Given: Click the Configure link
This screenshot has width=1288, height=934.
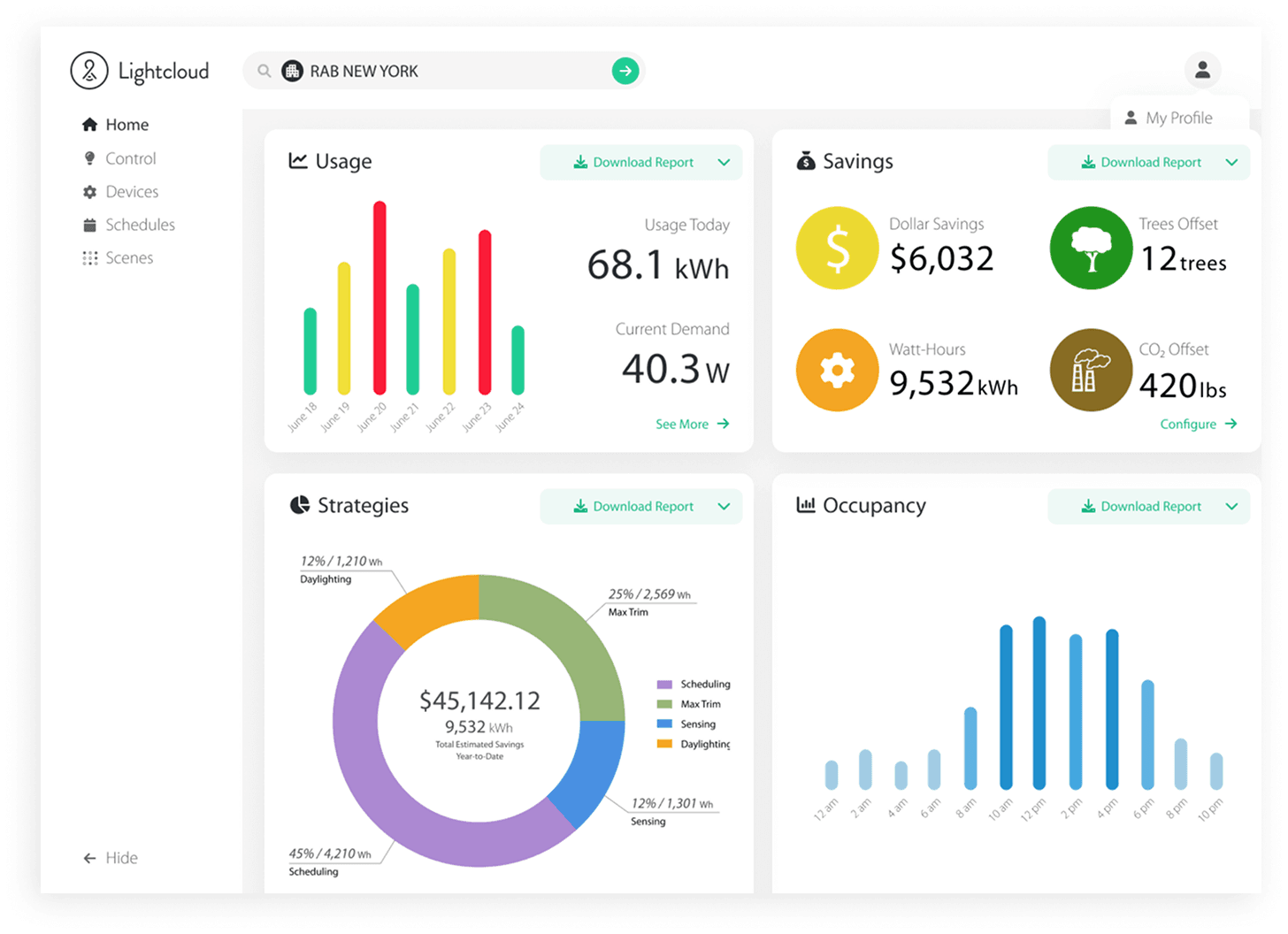Looking at the screenshot, I should pyautogui.click(x=1196, y=424).
